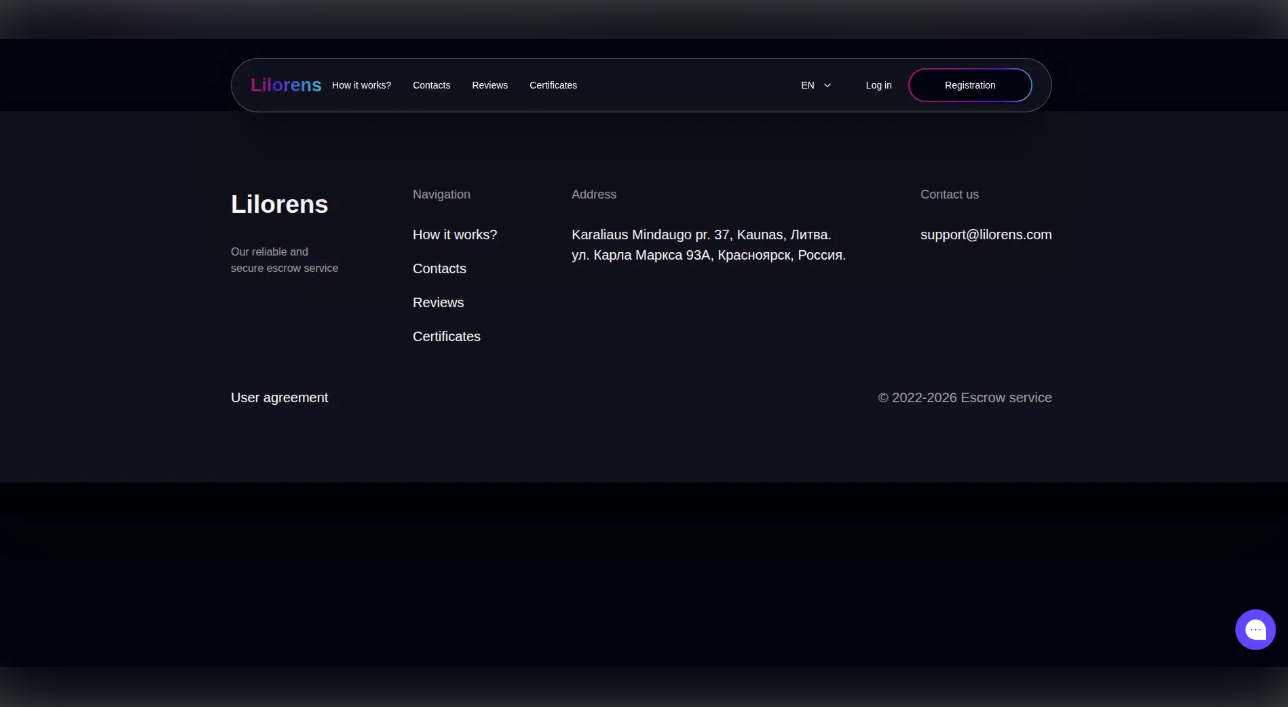The height and width of the screenshot is (707, 1288).
Task: Open Certificates in footer navigation
Action: pyautogui.click(x=446, y=337)
